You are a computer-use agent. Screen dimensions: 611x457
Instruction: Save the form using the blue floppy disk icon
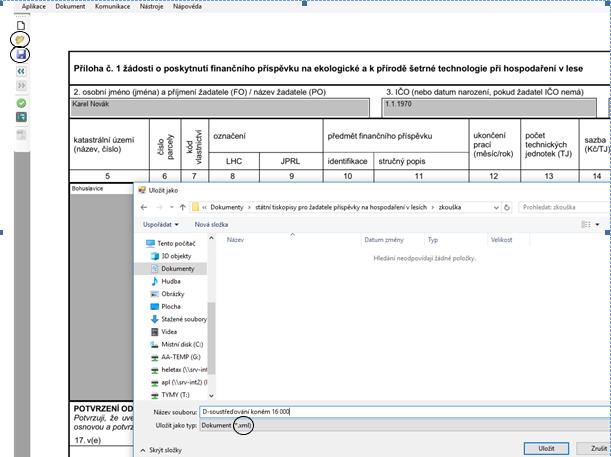[x=21, y=55]
